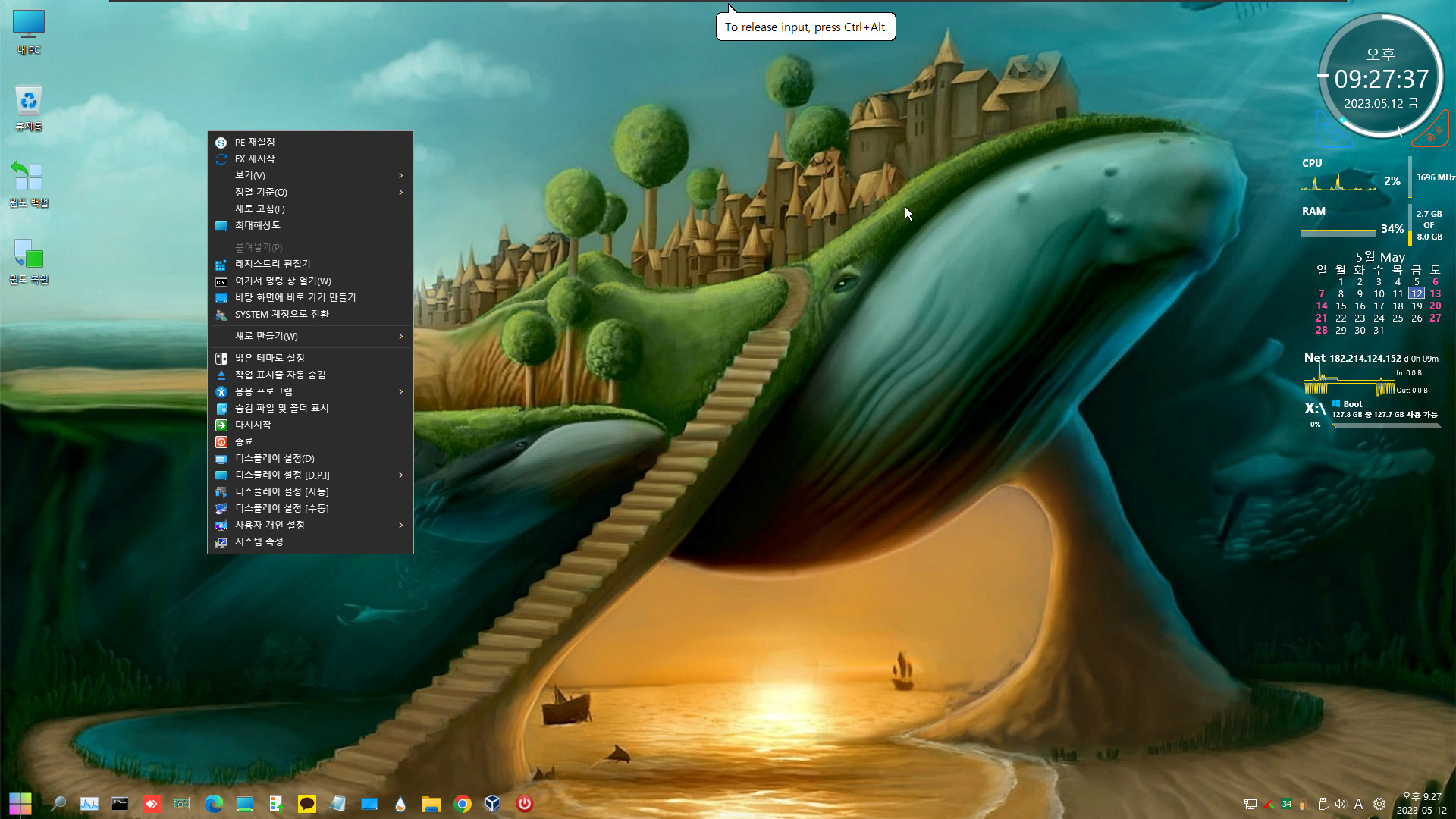This screenshot has height=819, width=1456.
Task: Expand the 응용 프로그램 submenu
Action: pyautogui.click(x=310, y=391)
